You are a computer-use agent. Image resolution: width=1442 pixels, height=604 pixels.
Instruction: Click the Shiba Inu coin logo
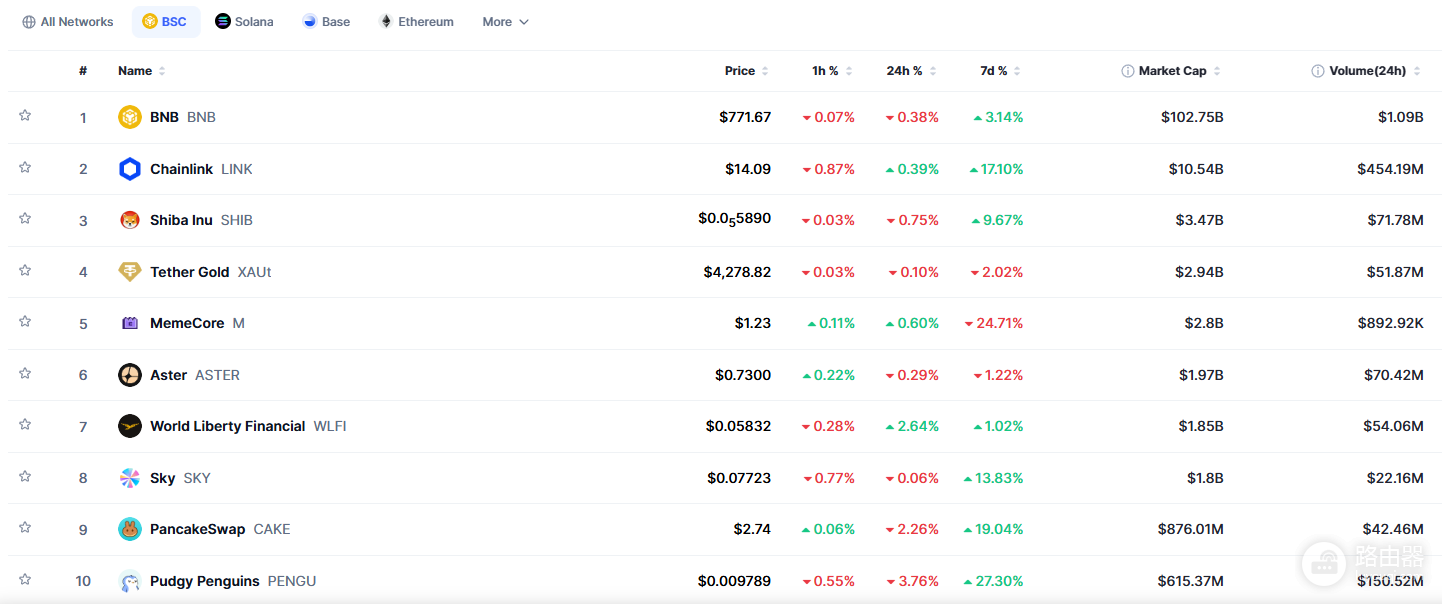[130, 220]
